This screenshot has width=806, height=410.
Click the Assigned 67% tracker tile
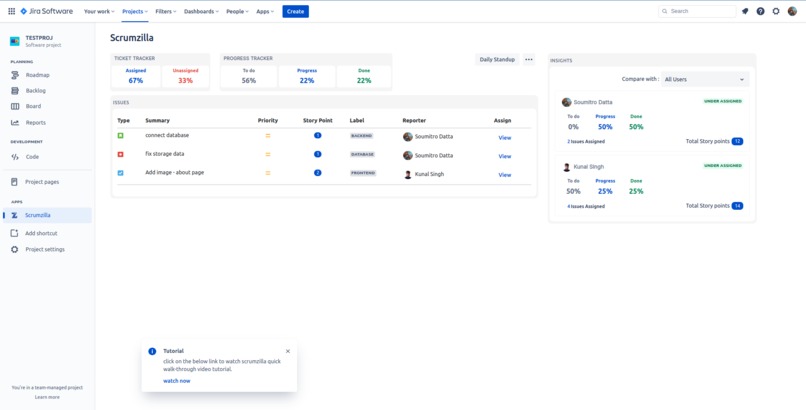pyautogui.click(x=136, y=77)
